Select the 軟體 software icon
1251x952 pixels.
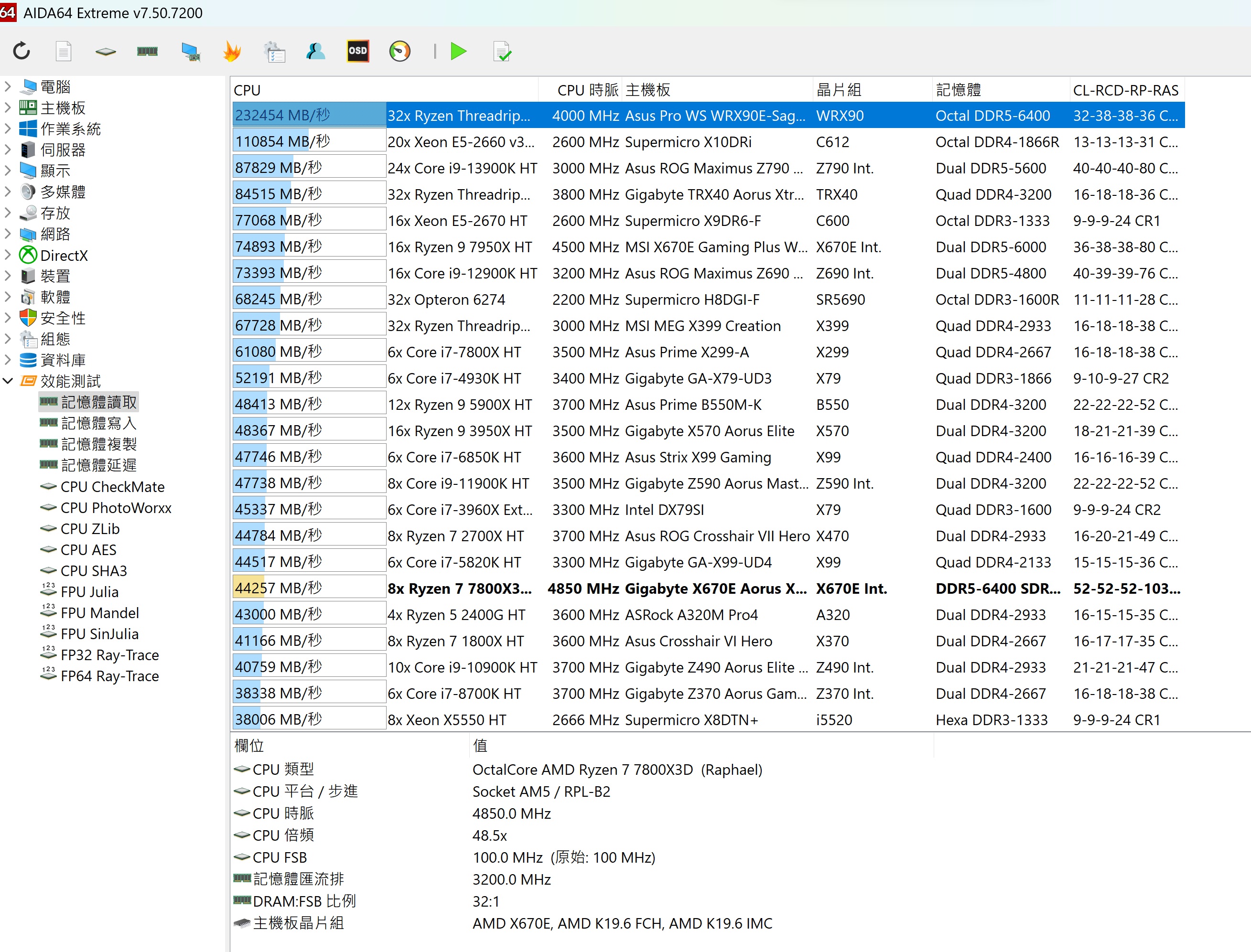28,297
